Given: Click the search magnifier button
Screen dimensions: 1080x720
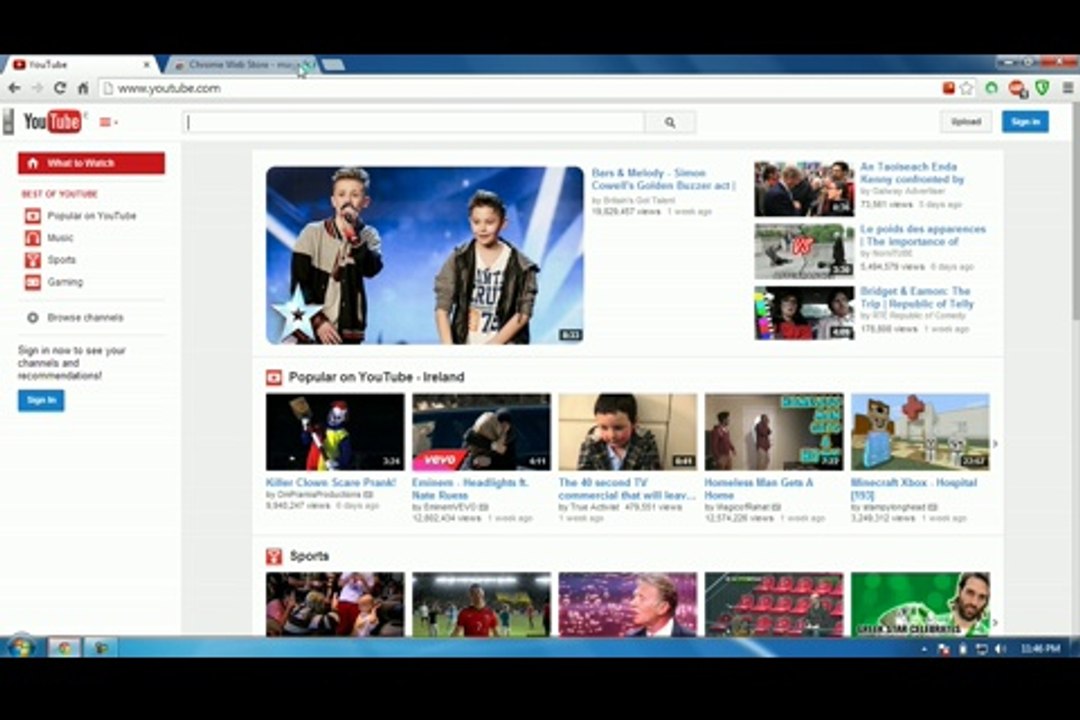Looking at the screenshot, I should click(x=669, y=123).
